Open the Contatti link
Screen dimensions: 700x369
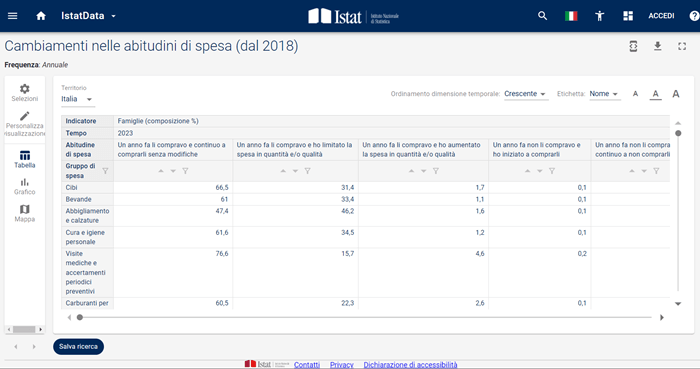pyautogui.click(x=307, y=365)
